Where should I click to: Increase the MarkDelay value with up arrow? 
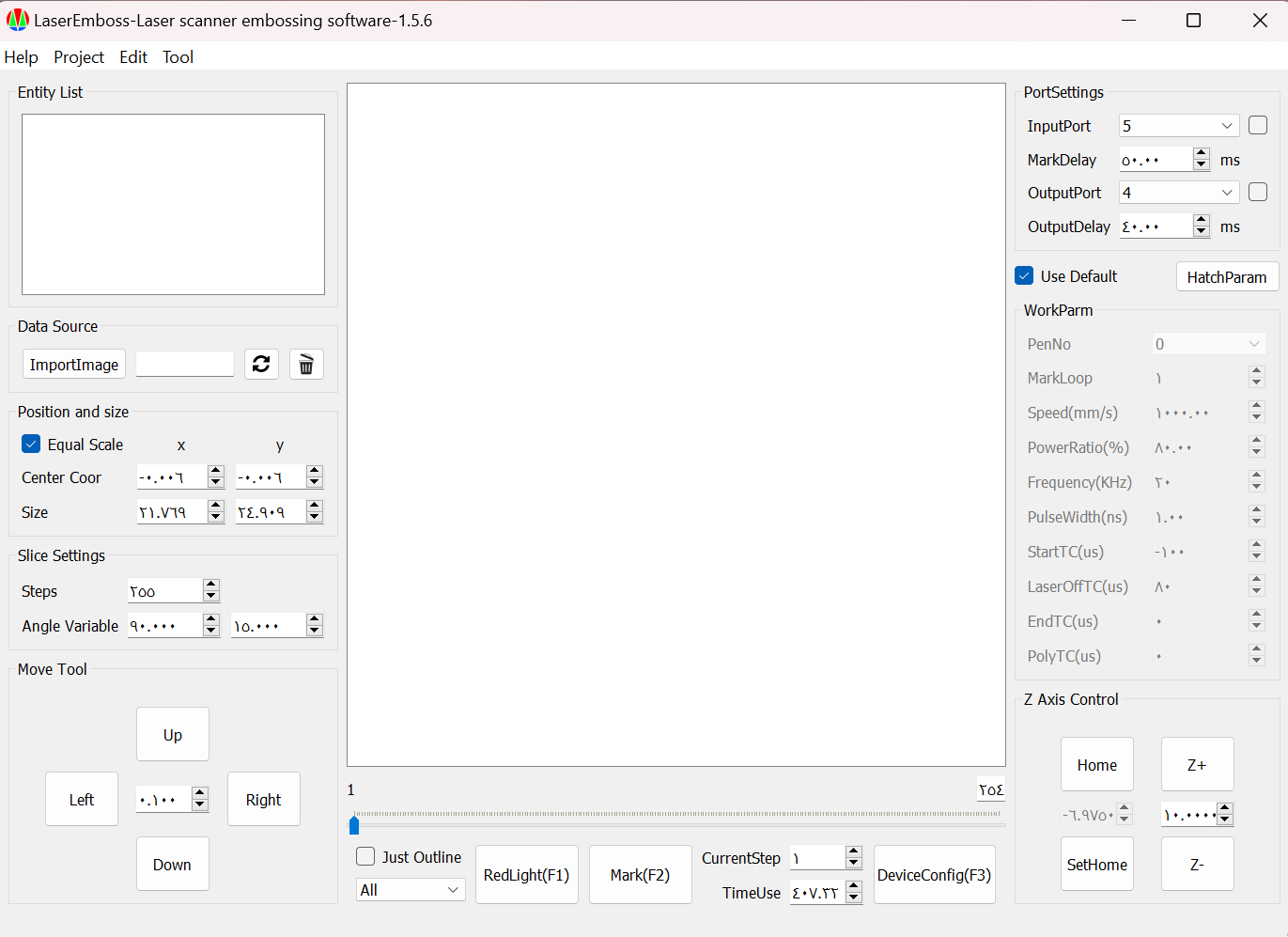[1202, 153]
